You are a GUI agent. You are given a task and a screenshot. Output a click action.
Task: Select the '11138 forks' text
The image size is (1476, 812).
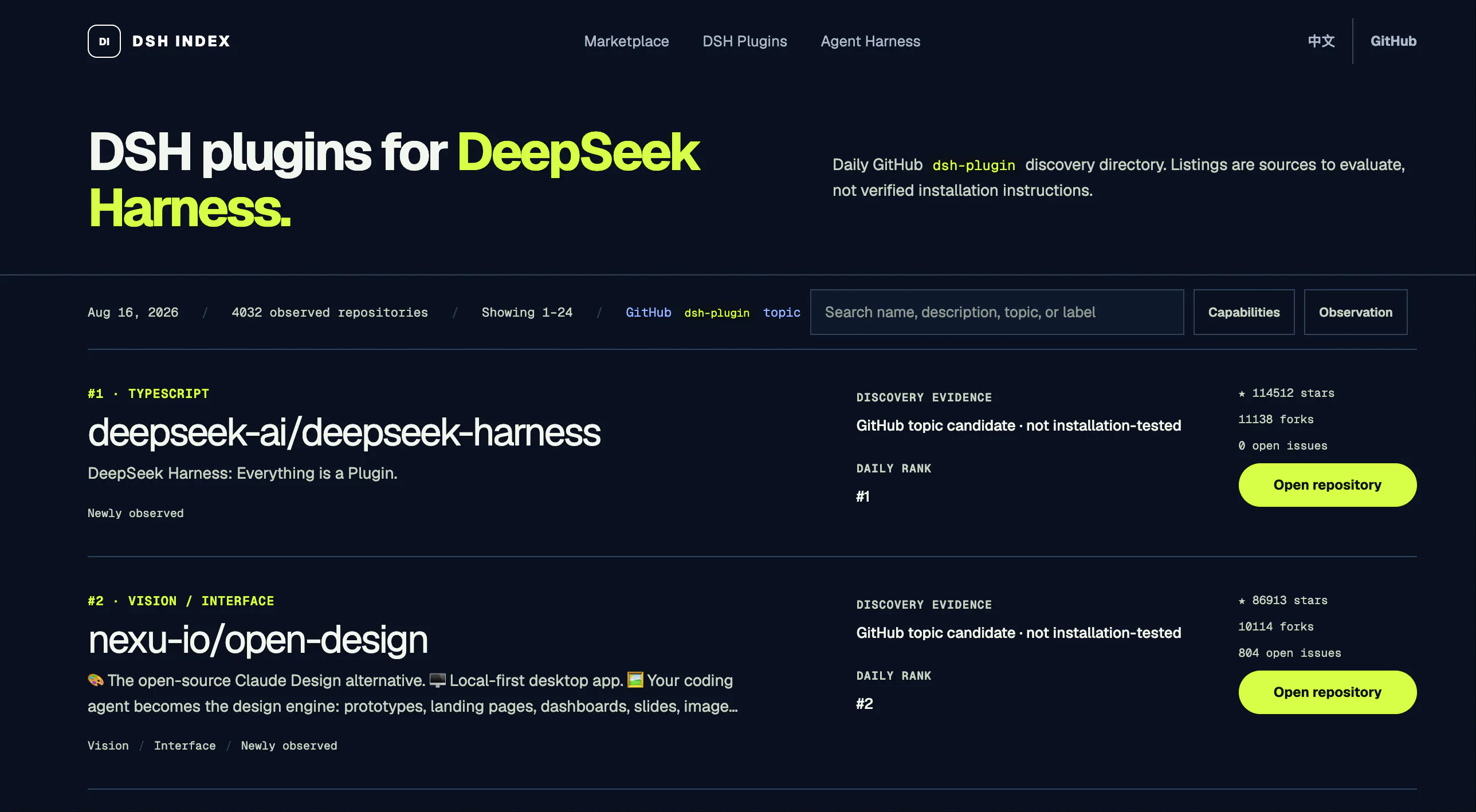pos(1276,419)
